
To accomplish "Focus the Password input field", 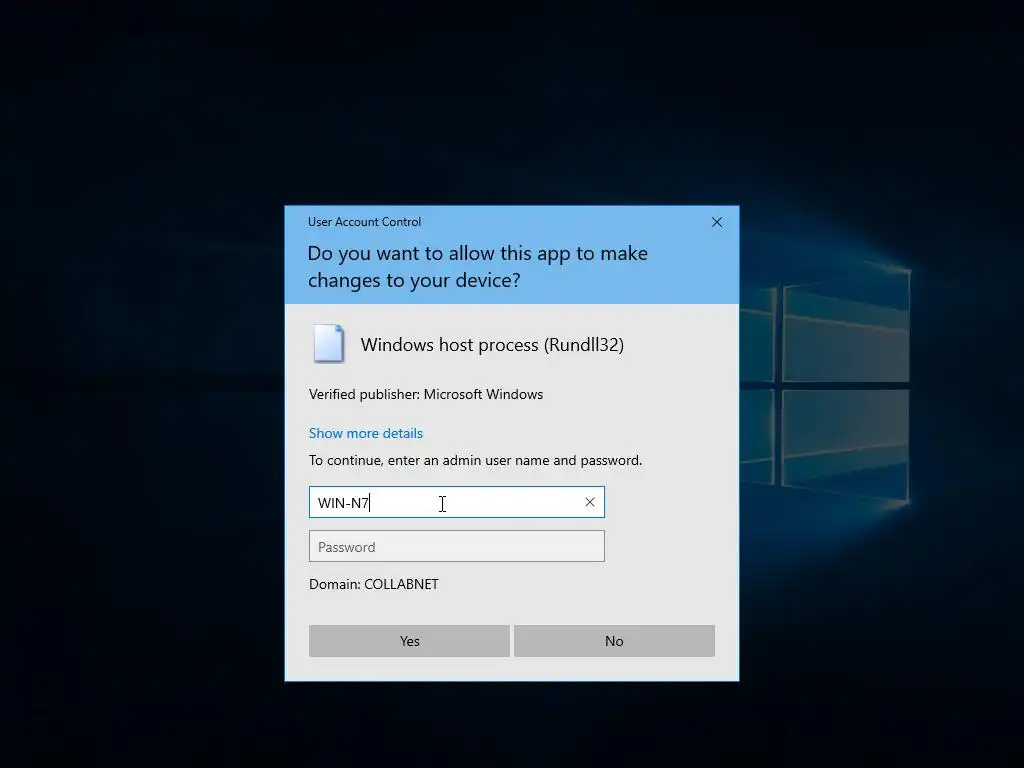I will pos(456,547).
